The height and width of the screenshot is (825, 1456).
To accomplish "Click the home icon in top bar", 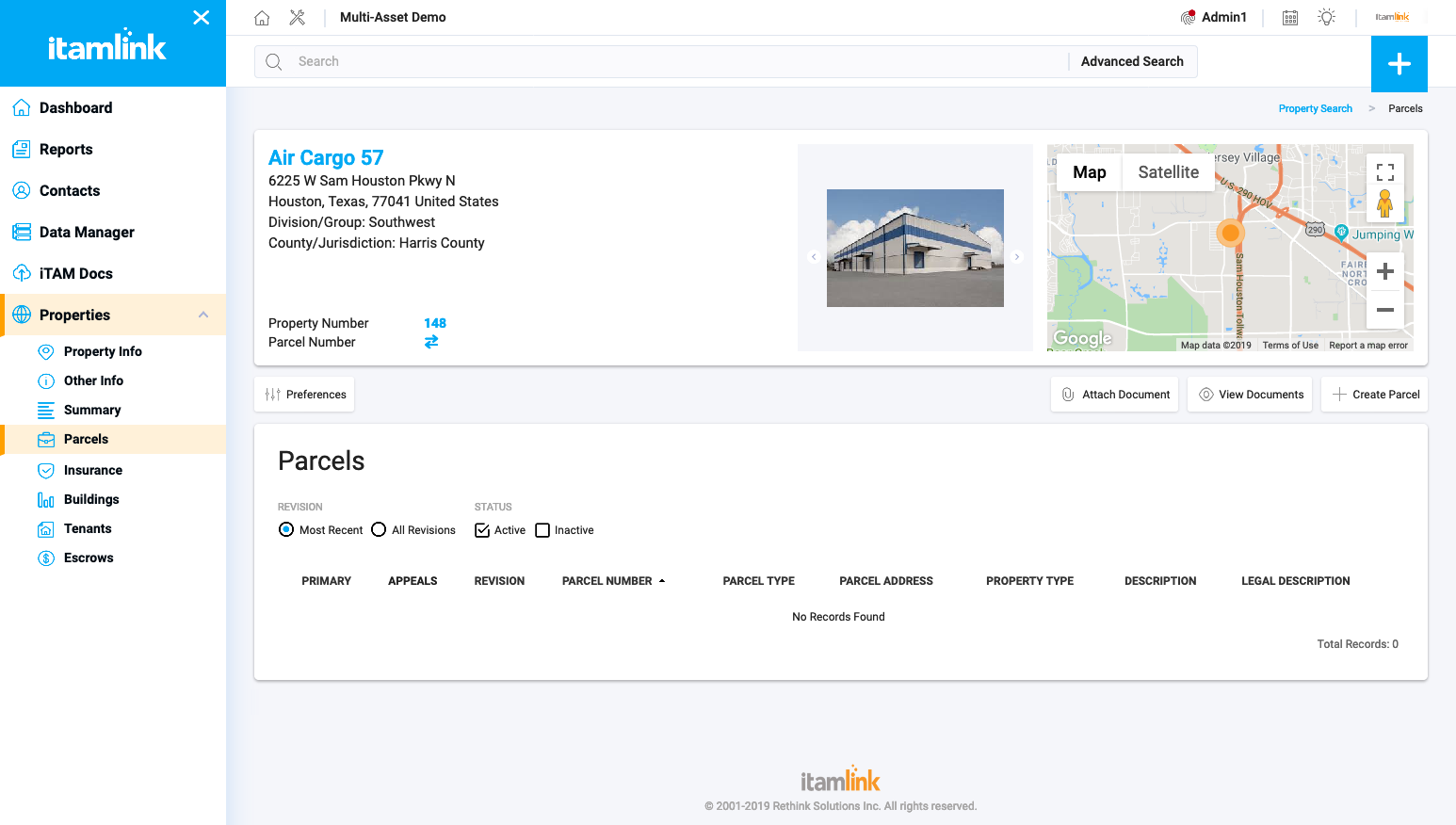I will tap(262, 18).
